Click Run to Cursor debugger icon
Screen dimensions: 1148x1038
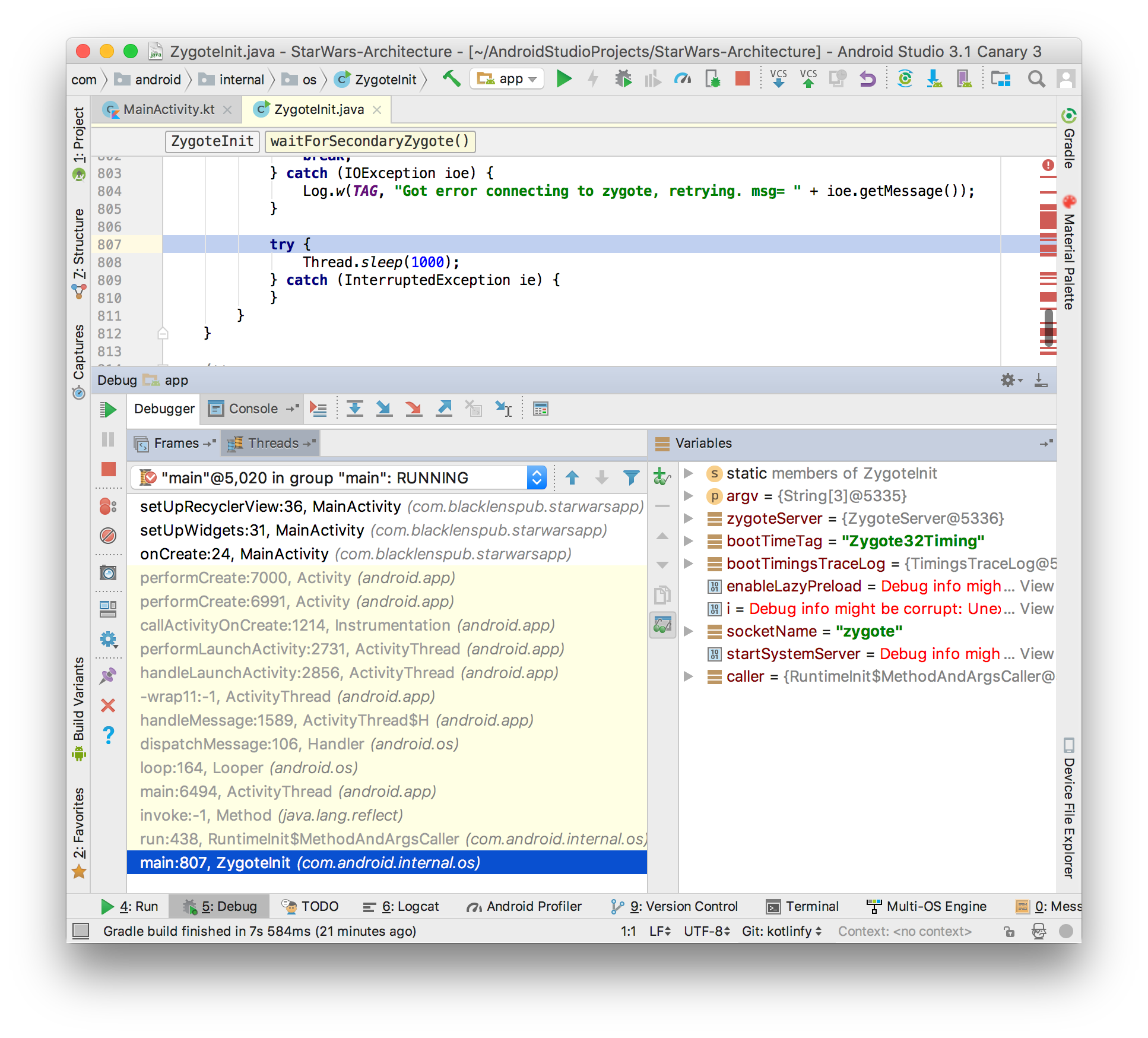click(x=503, y=409)
